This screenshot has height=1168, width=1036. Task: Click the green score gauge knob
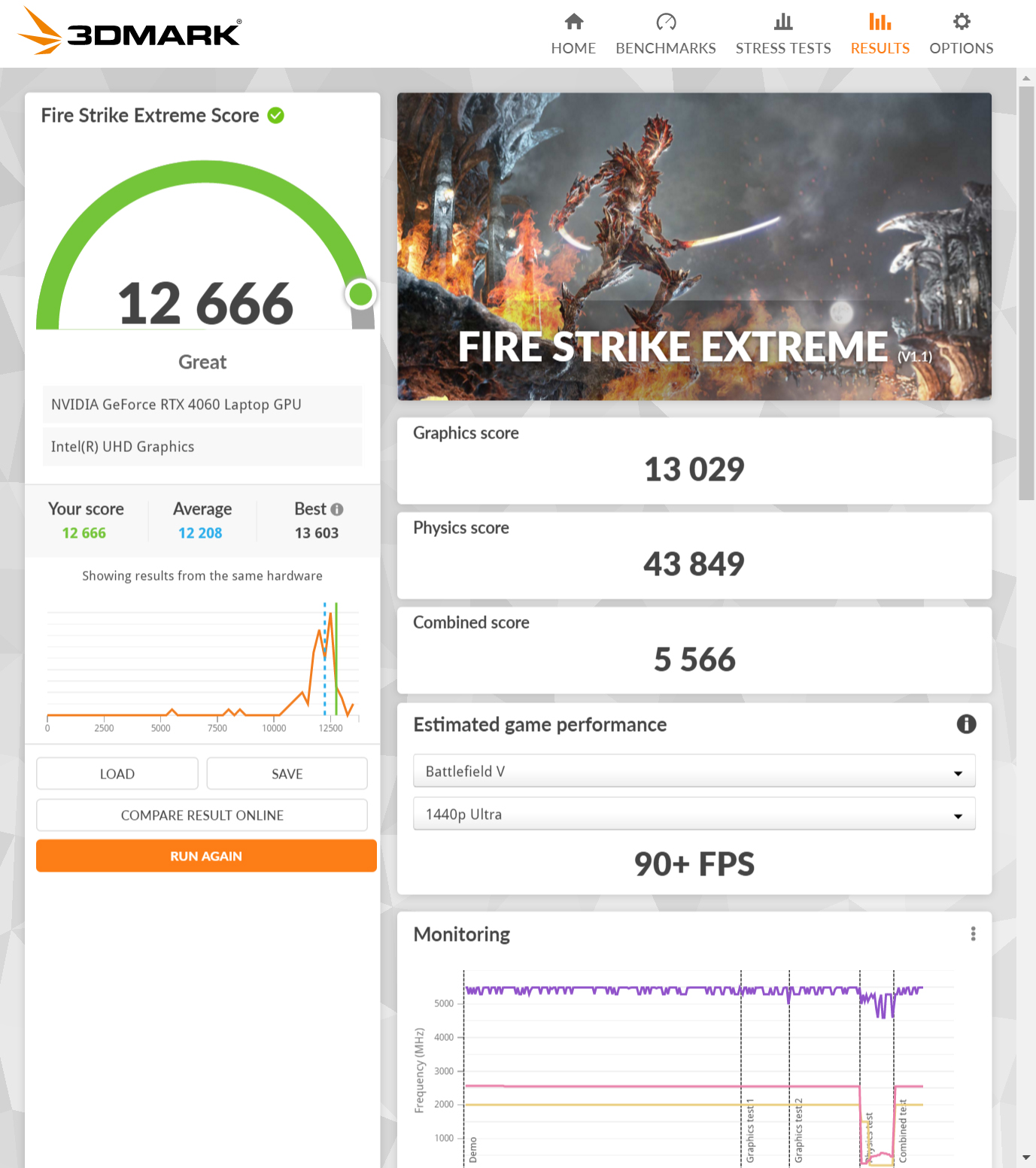tap(361, 293)
